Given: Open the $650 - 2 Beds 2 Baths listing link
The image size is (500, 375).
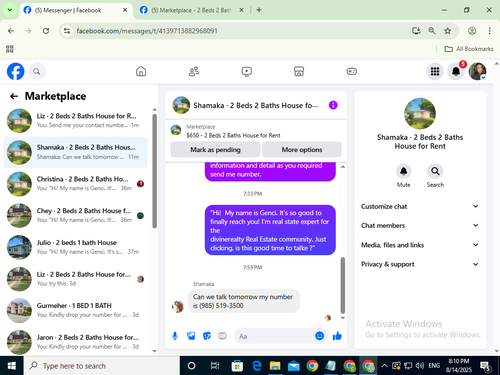Looking at the screenshot, I should pos(233,135).
